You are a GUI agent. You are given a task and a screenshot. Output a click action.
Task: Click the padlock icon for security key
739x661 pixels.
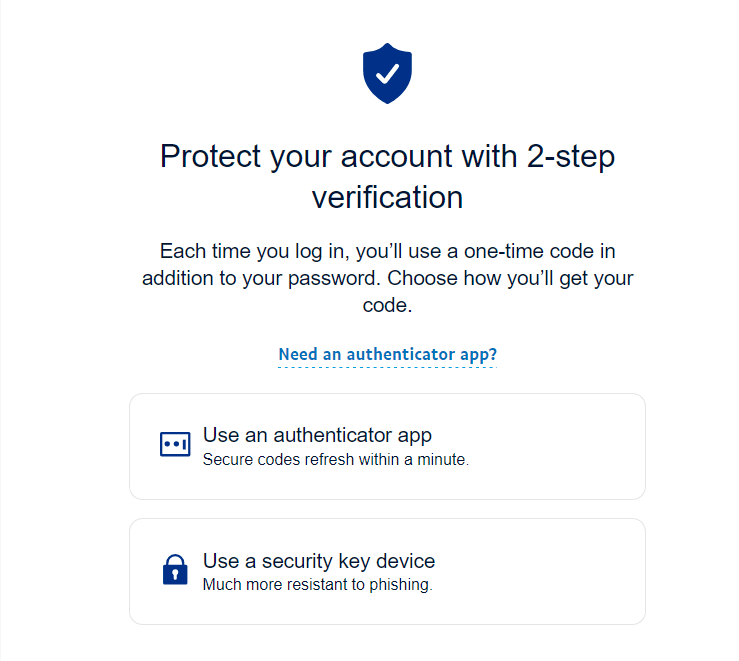tap(175, 570)
